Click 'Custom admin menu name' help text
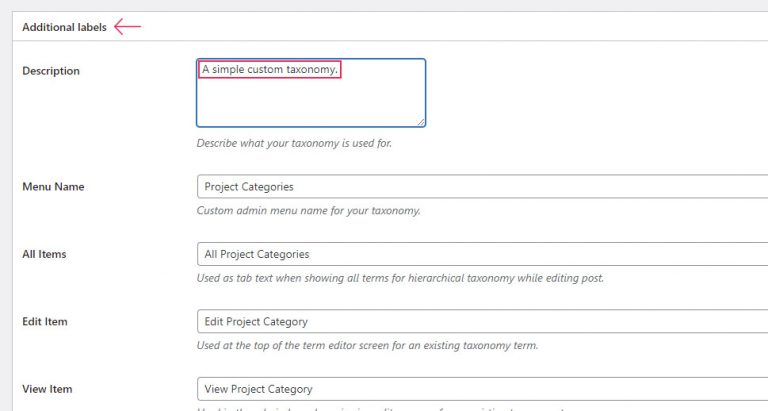The width and height of the screenshot is (768, 411). point(308,211)
